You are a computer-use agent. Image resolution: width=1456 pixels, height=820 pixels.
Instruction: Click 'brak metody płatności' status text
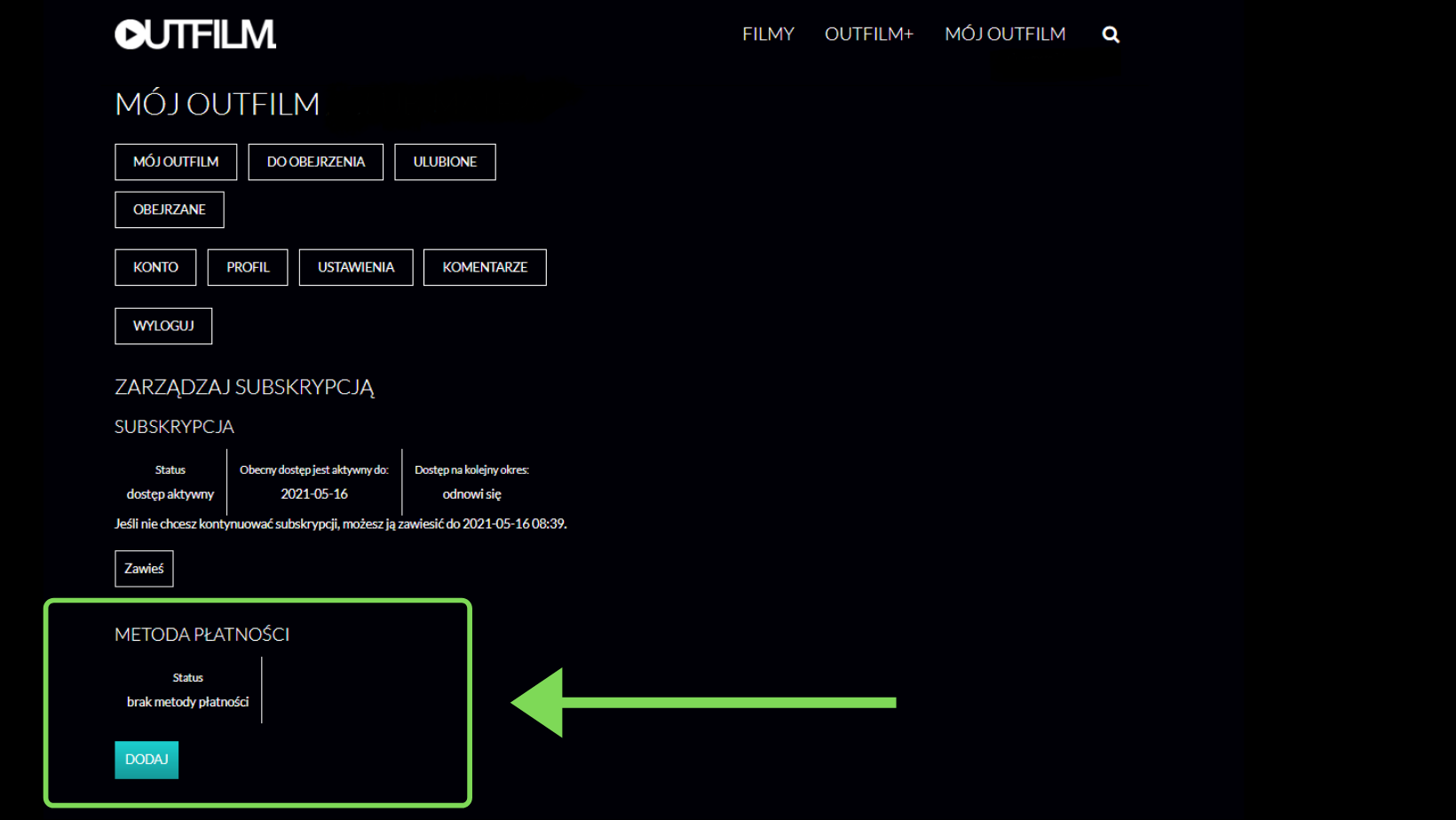point(187,702)
